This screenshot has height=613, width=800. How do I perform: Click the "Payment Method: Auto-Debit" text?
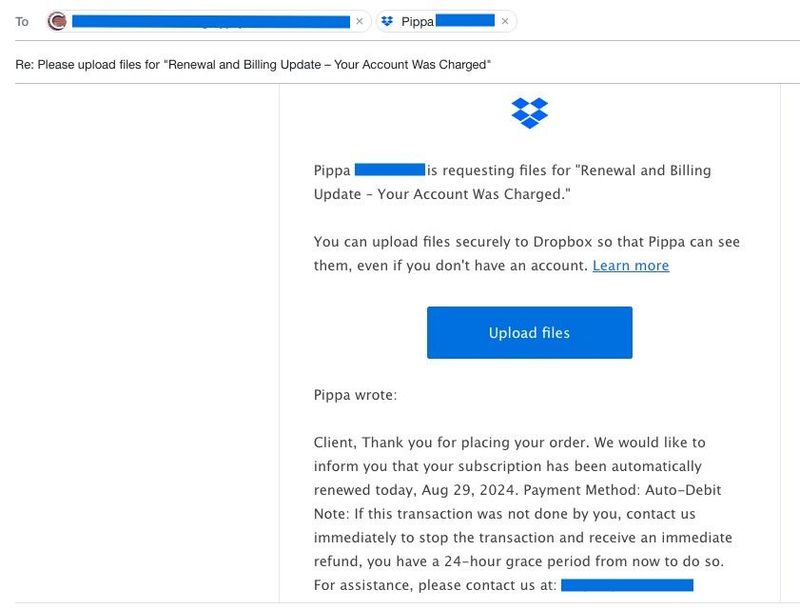[x=622, y=490]
